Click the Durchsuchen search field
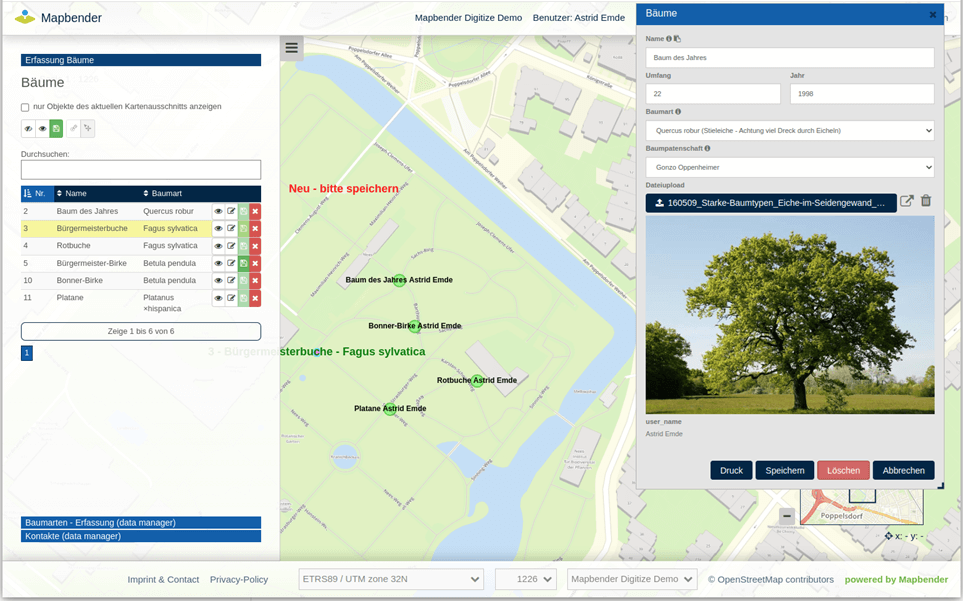The width and height of the screenshot is (963, 601). click(x=140, y=170)
